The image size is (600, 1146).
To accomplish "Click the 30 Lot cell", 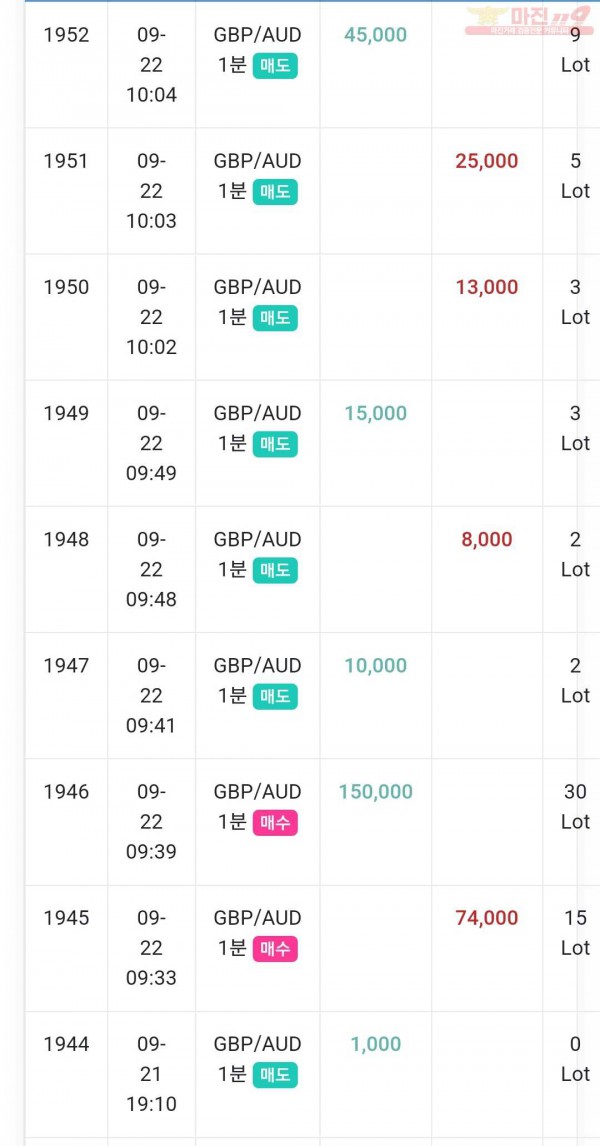I will pos(575,806).
